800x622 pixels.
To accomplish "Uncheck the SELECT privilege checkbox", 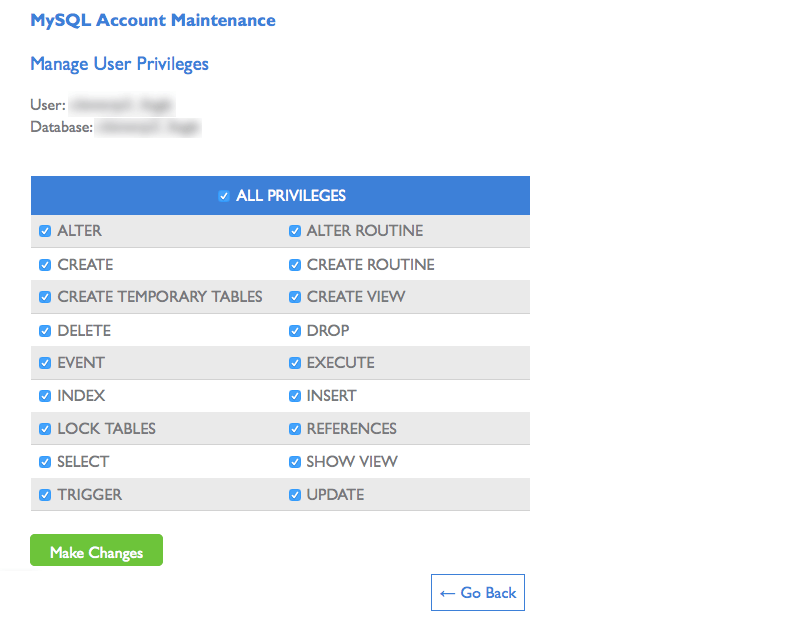I will [x=45, y=462].
